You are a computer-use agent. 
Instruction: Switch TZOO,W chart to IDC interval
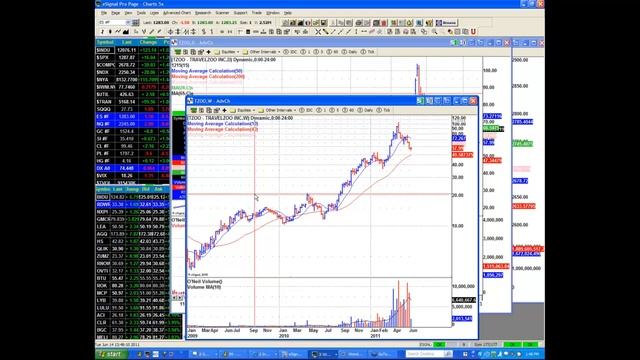click(x=306, y=110)
